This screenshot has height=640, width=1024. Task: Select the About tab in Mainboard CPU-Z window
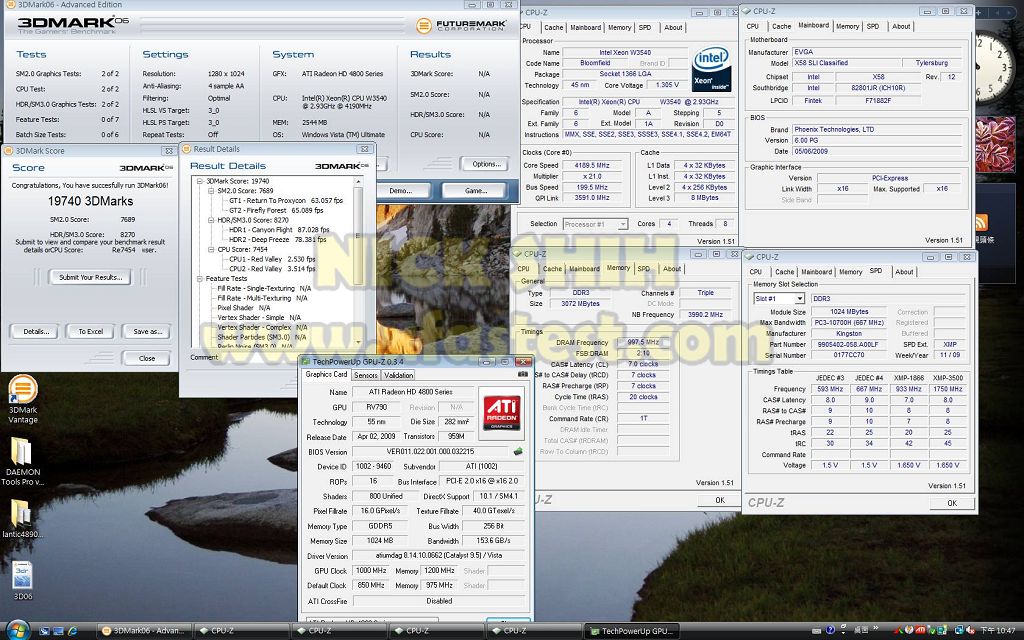tap(901, 26)
